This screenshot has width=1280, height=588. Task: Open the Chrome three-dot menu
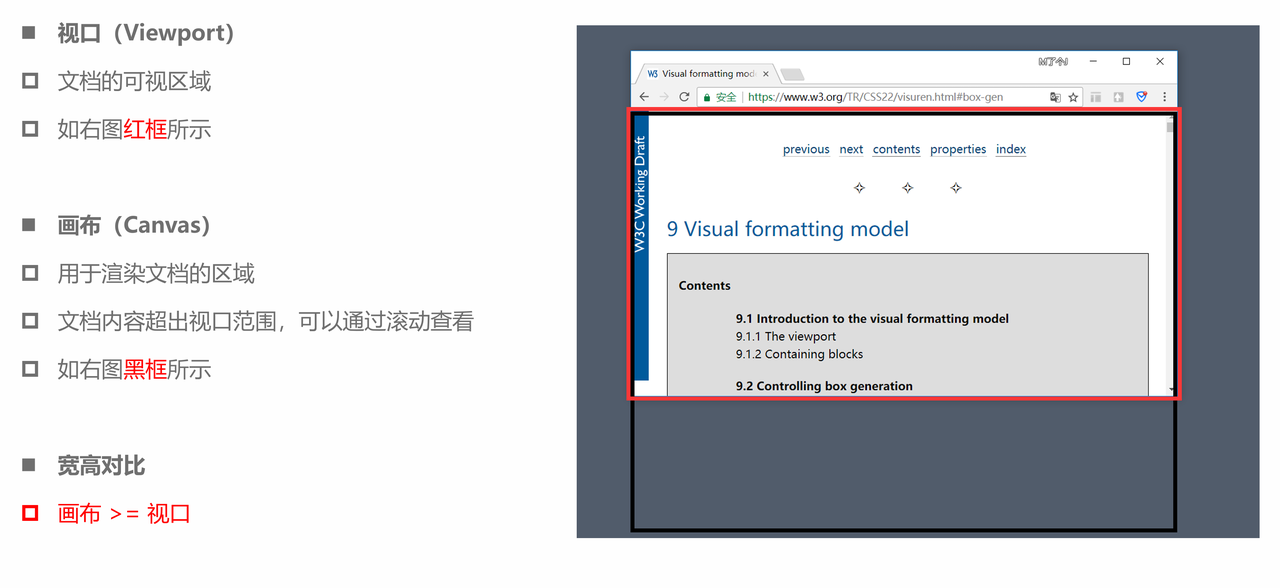pyautogui.click(x=1164, y=97)
